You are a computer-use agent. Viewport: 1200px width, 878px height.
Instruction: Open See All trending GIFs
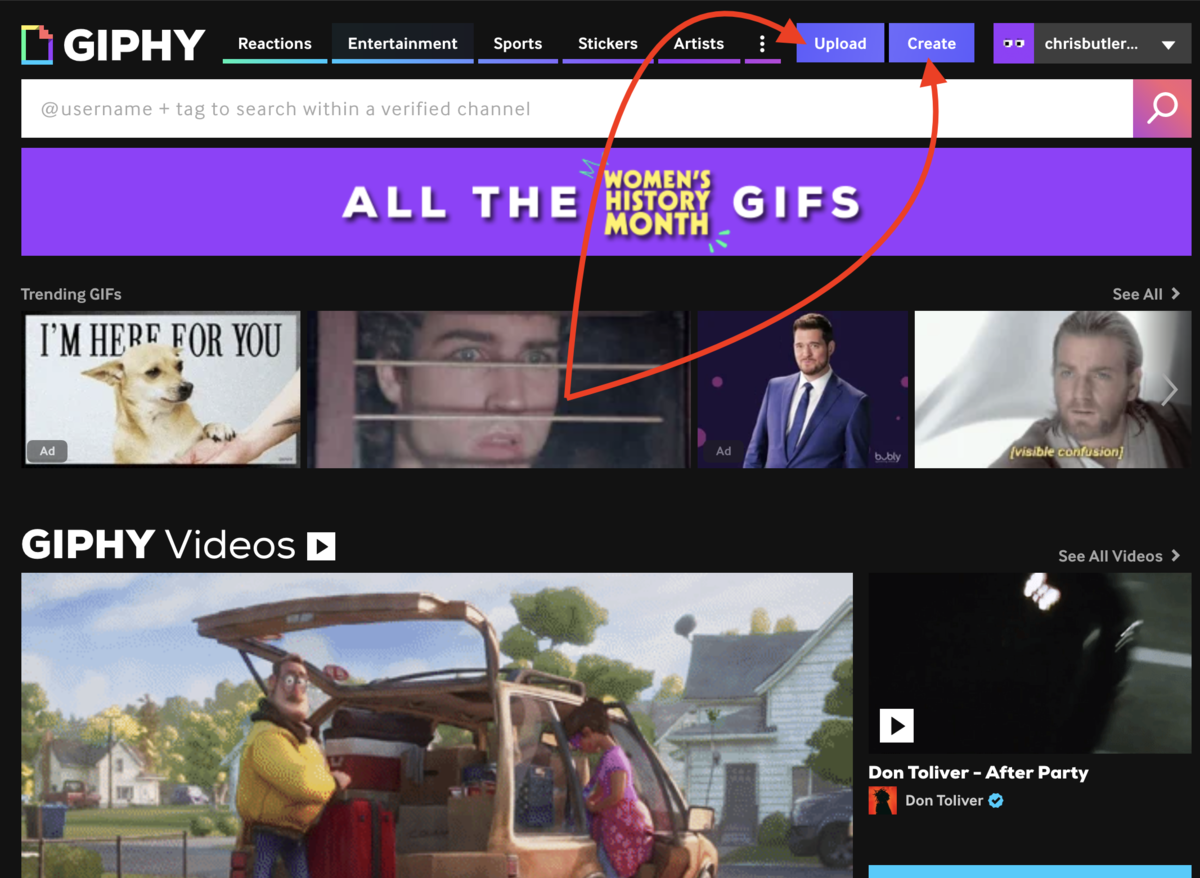point(1145,294)
